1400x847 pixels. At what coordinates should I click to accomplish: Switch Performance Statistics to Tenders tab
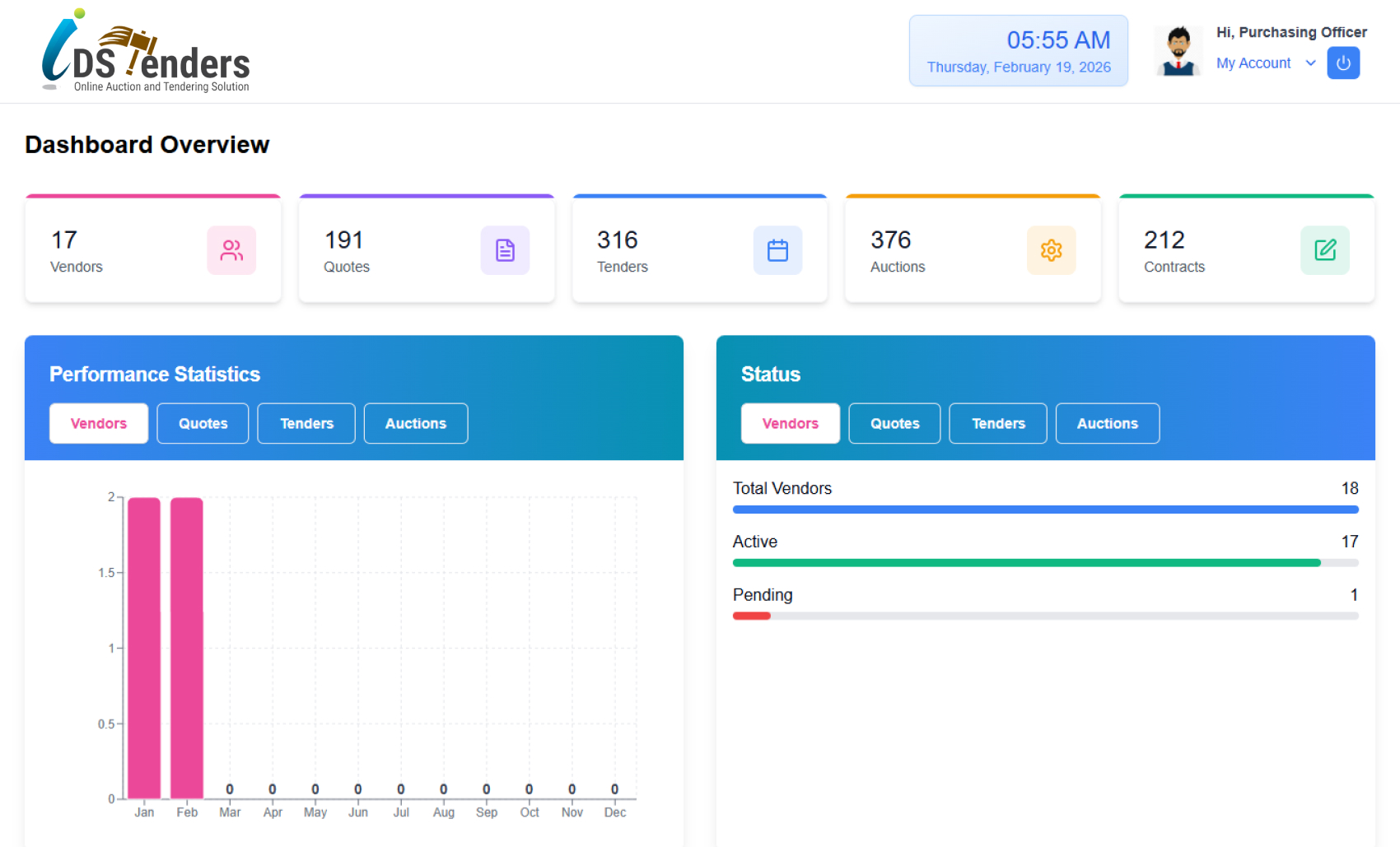[x=306, y=423]
